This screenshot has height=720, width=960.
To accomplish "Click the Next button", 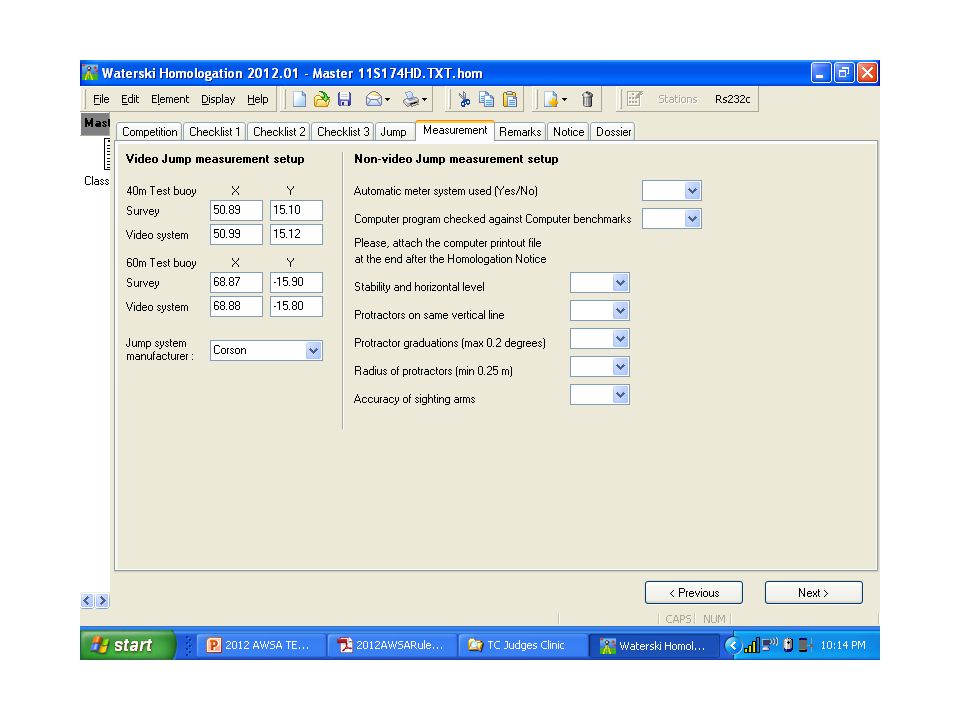I will pos(814,593).
